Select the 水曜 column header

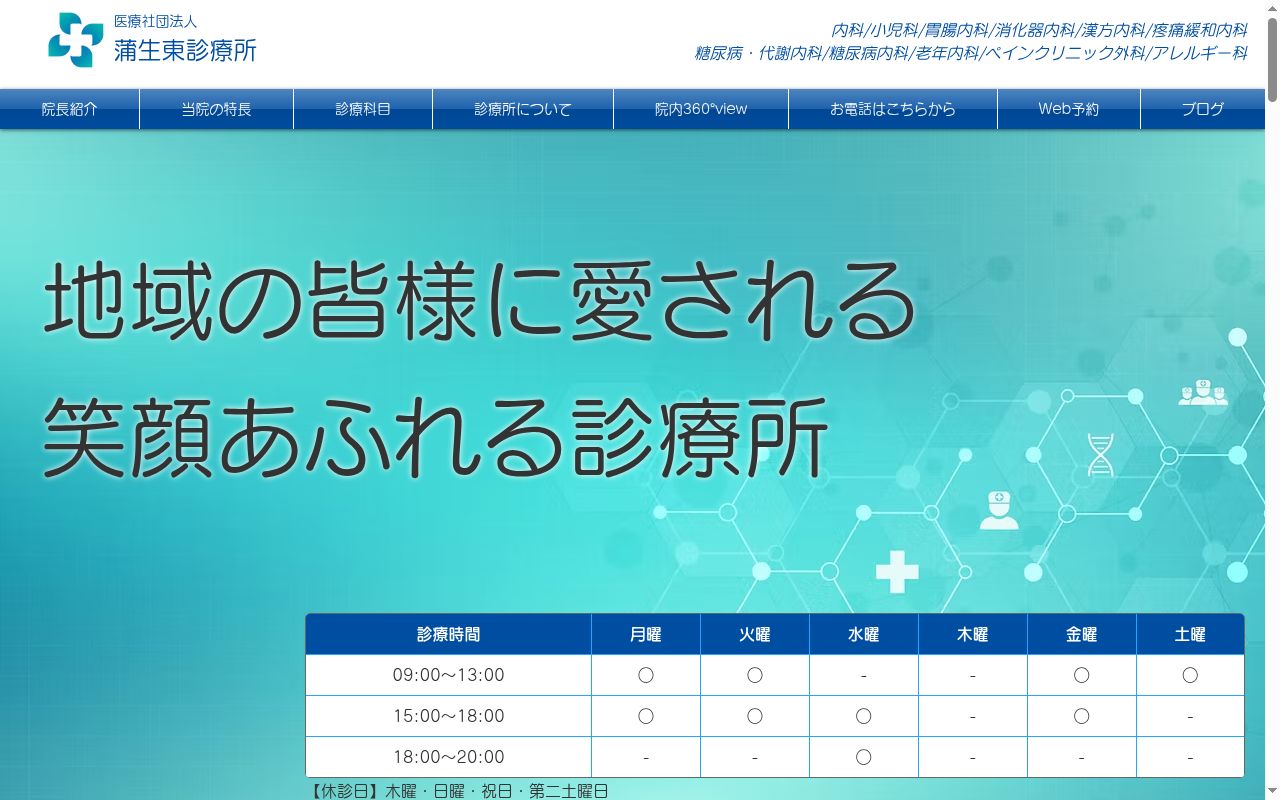864,634
